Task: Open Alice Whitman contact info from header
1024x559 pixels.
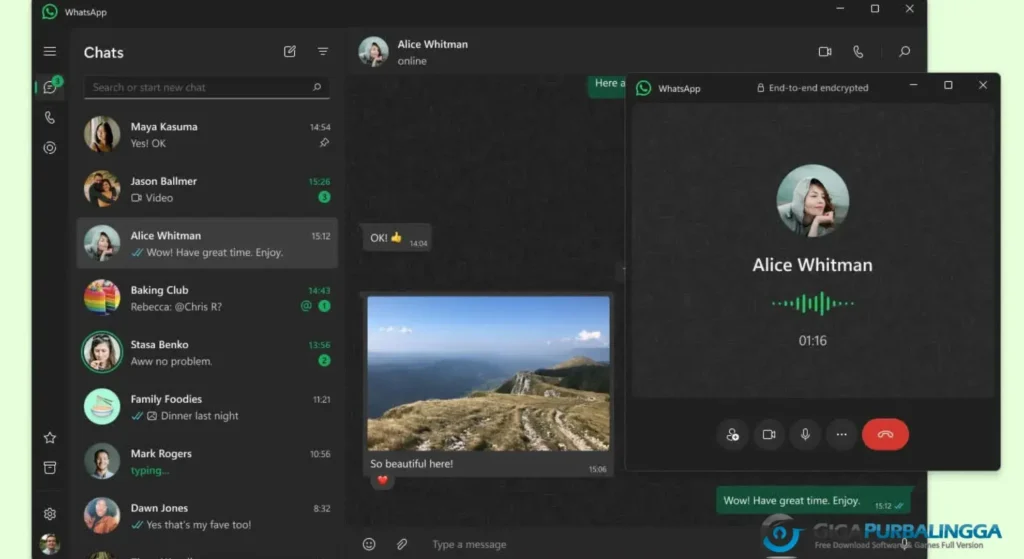Action: (x=432, y=52)
